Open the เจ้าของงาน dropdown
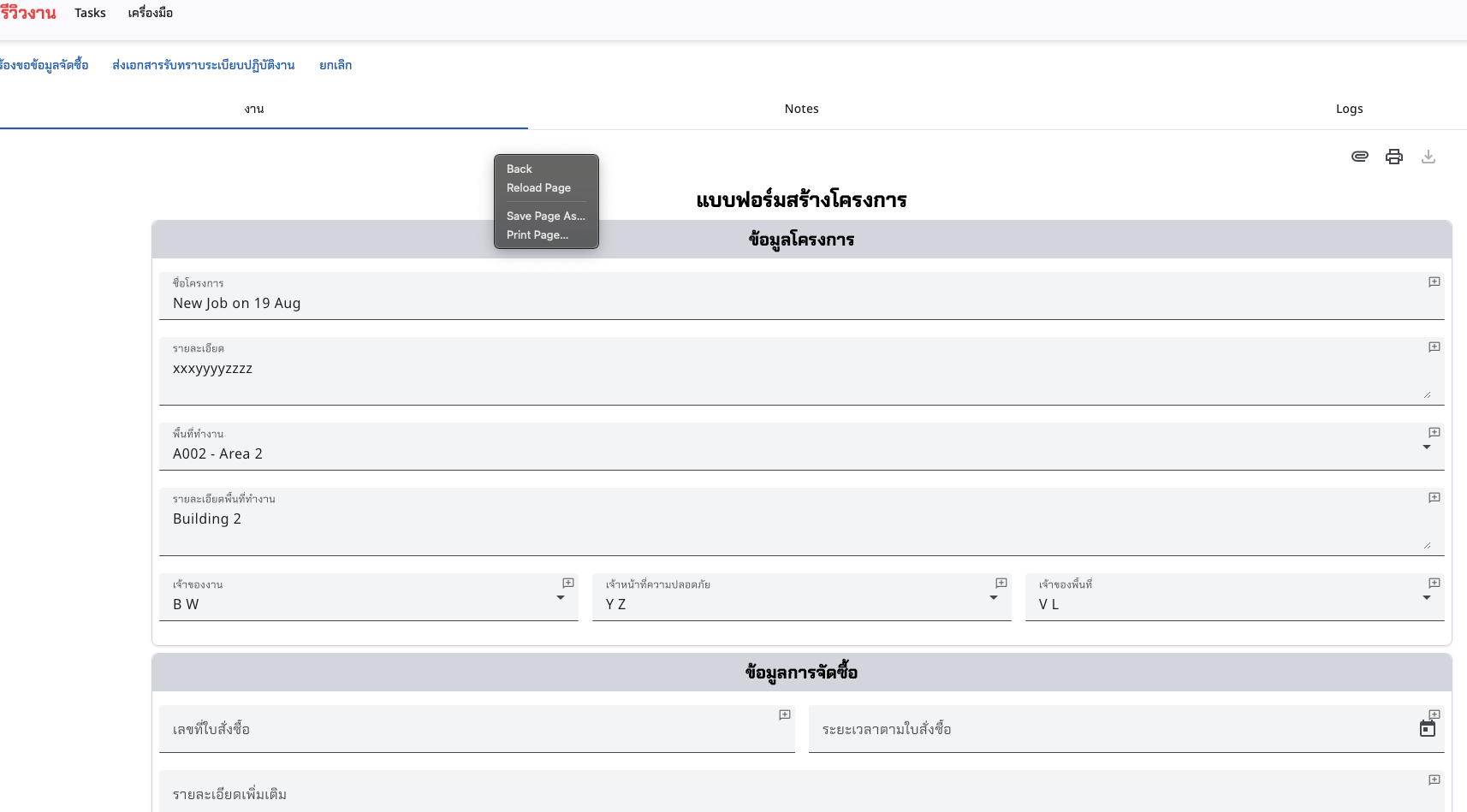 pyautogui.click(x=561, y=598)
